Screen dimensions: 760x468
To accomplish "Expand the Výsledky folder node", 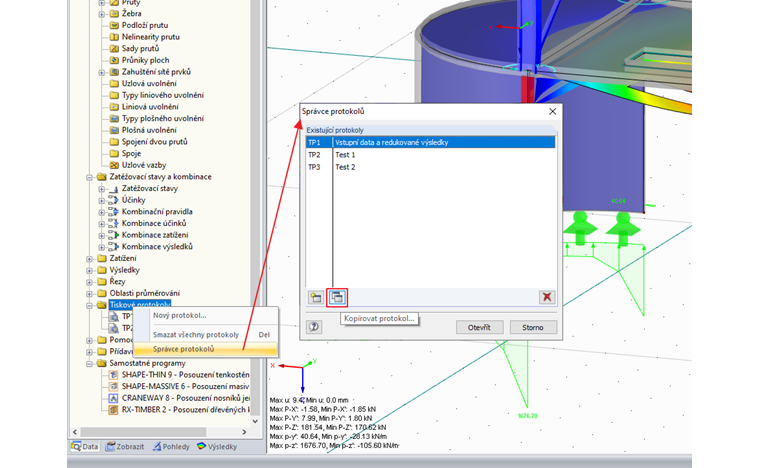I will [90, 270].
